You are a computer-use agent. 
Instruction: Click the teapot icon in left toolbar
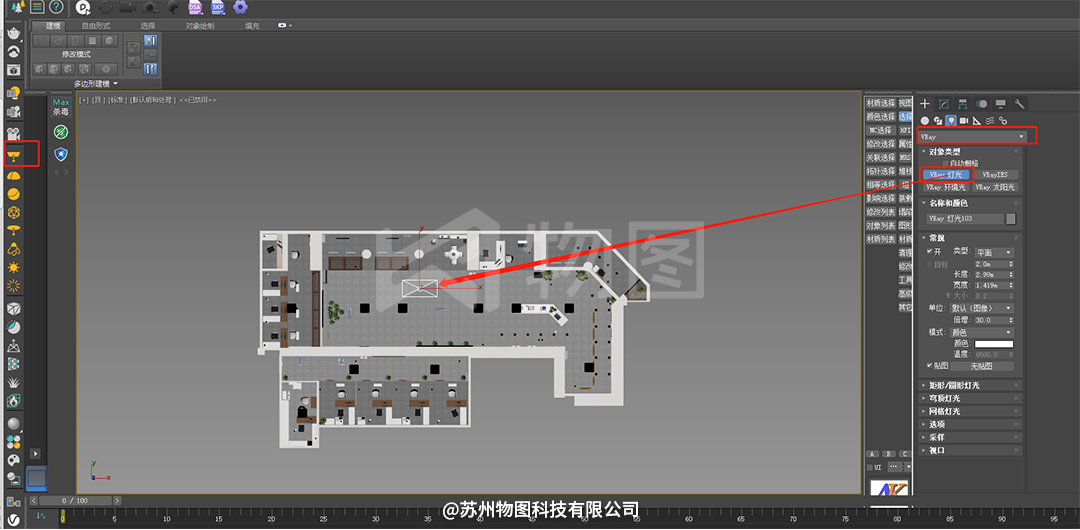point(14,32)
